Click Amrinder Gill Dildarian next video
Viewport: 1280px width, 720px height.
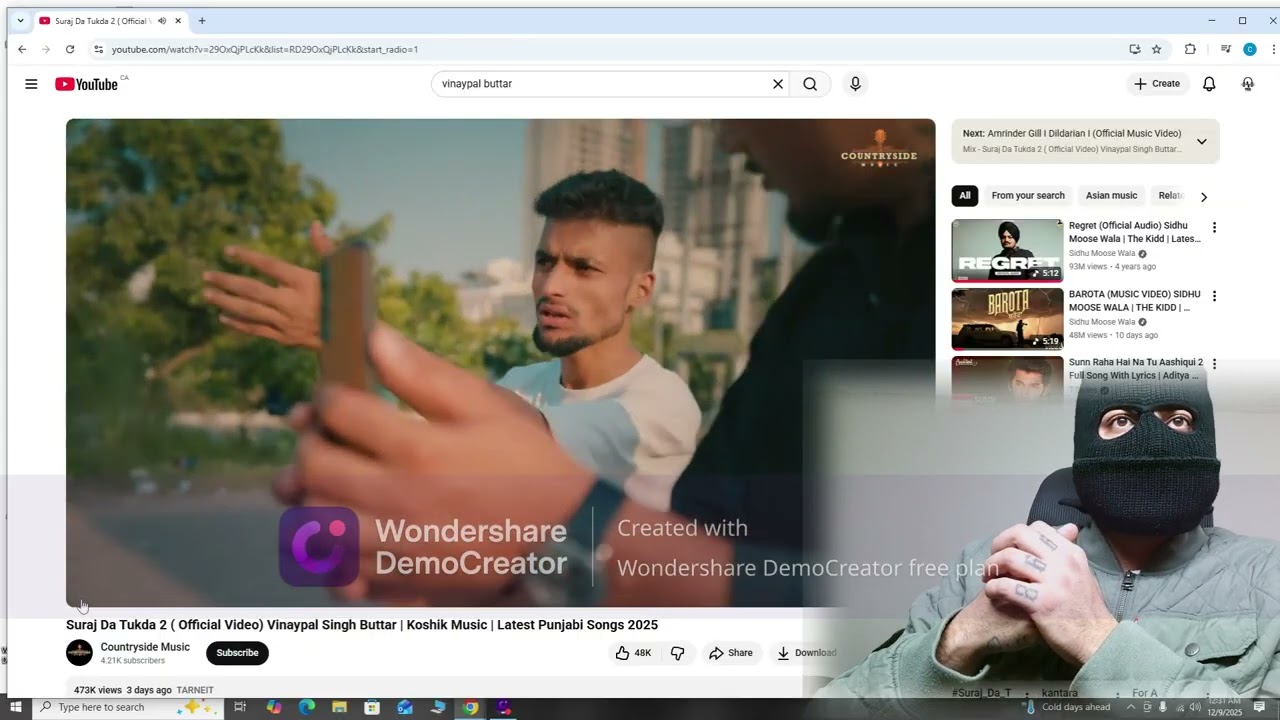[1073, 133]
